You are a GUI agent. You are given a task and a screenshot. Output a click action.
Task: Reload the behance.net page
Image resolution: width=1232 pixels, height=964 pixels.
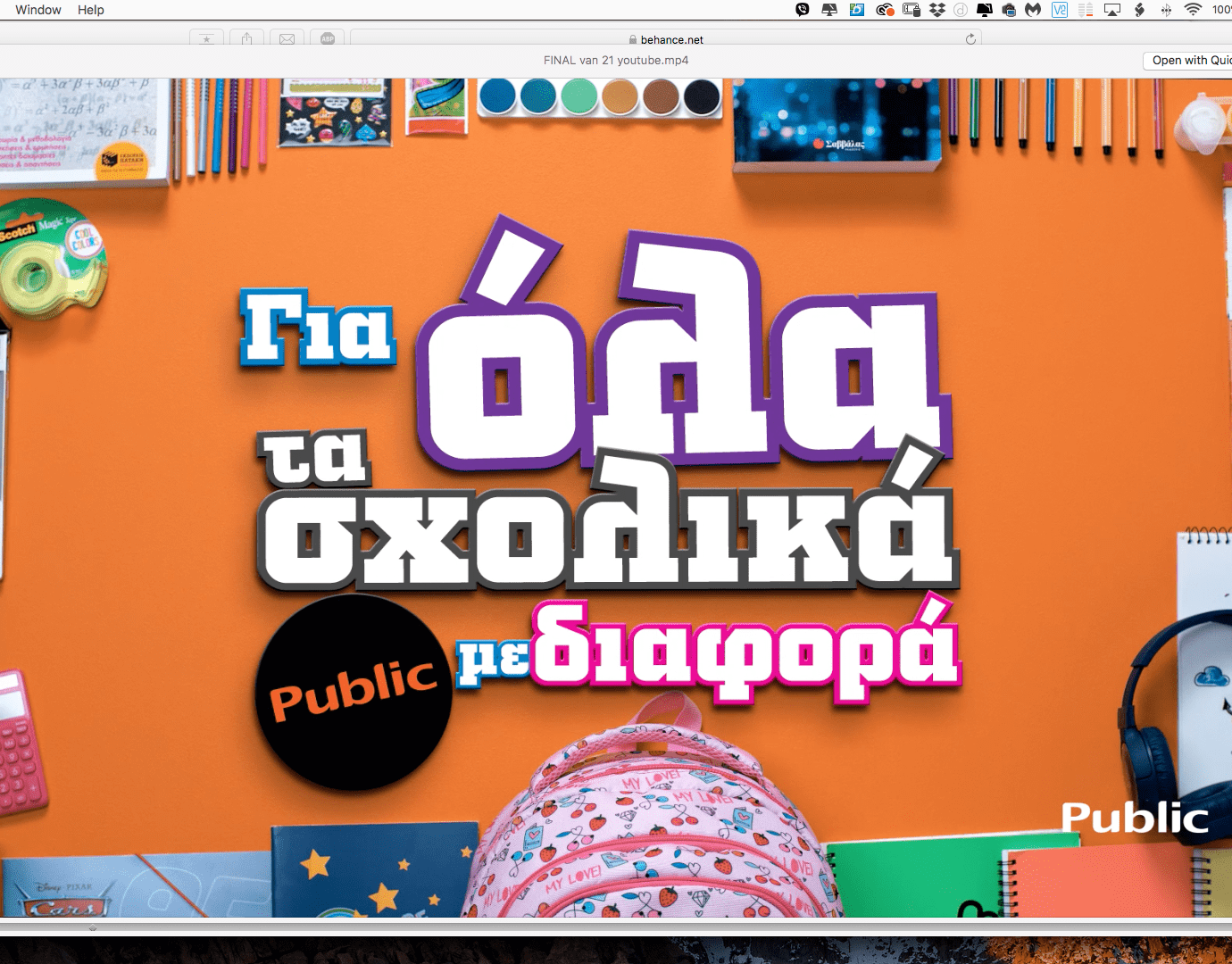click(x=970, y=39)
